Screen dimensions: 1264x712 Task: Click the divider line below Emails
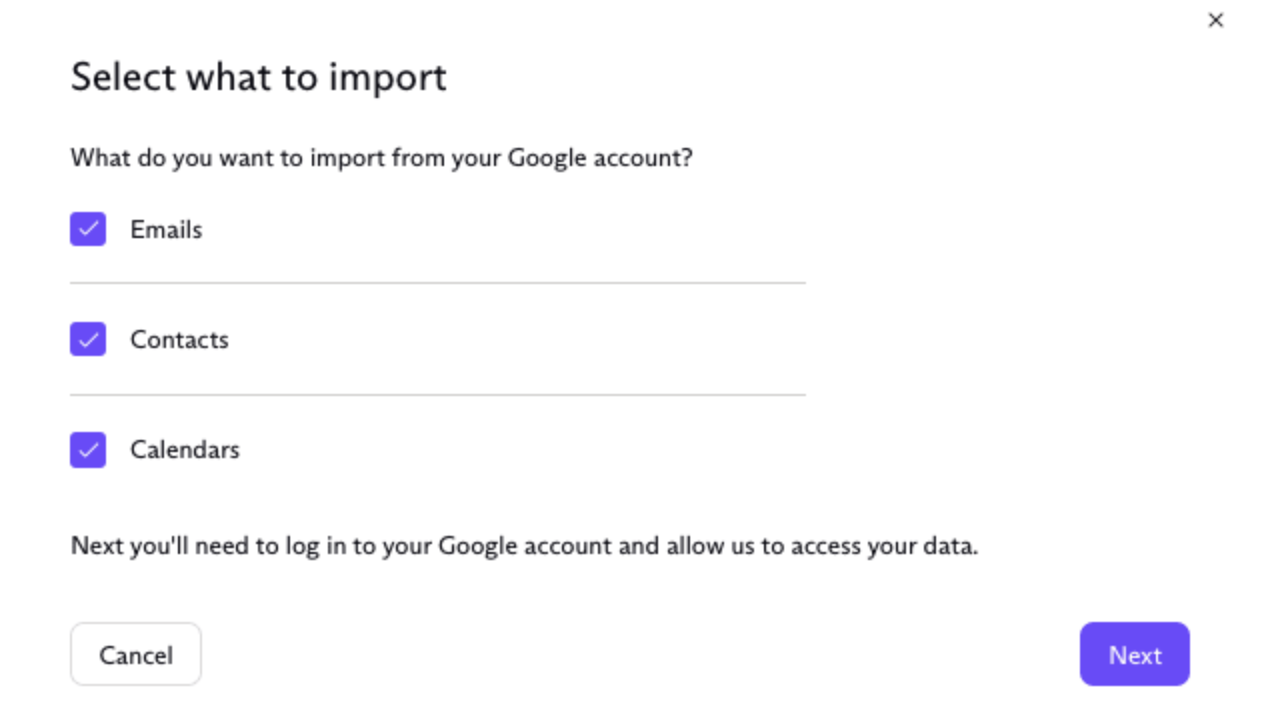pos(437,283)
